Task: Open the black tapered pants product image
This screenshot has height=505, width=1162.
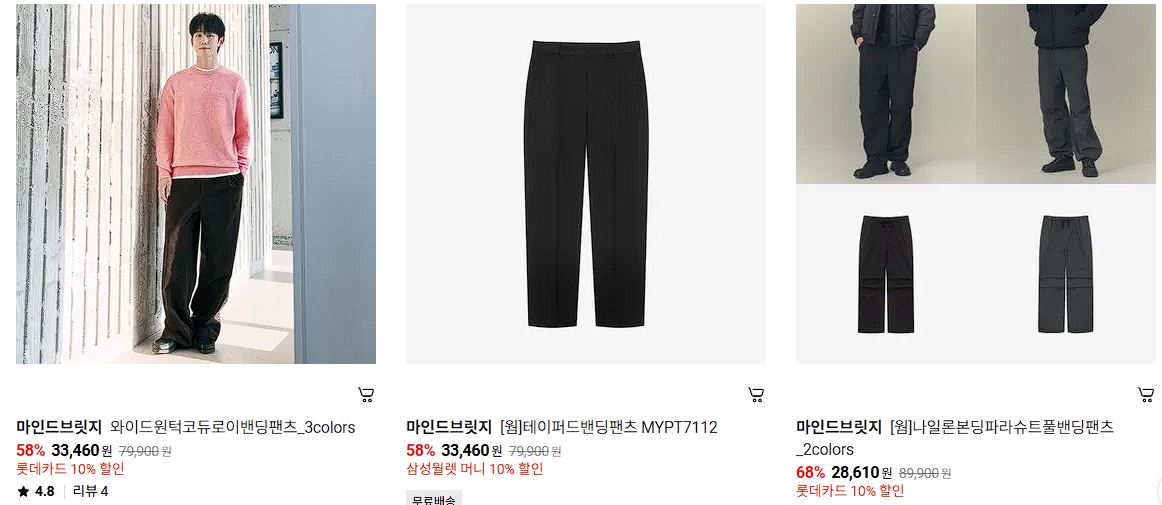Action: point(585,184)
